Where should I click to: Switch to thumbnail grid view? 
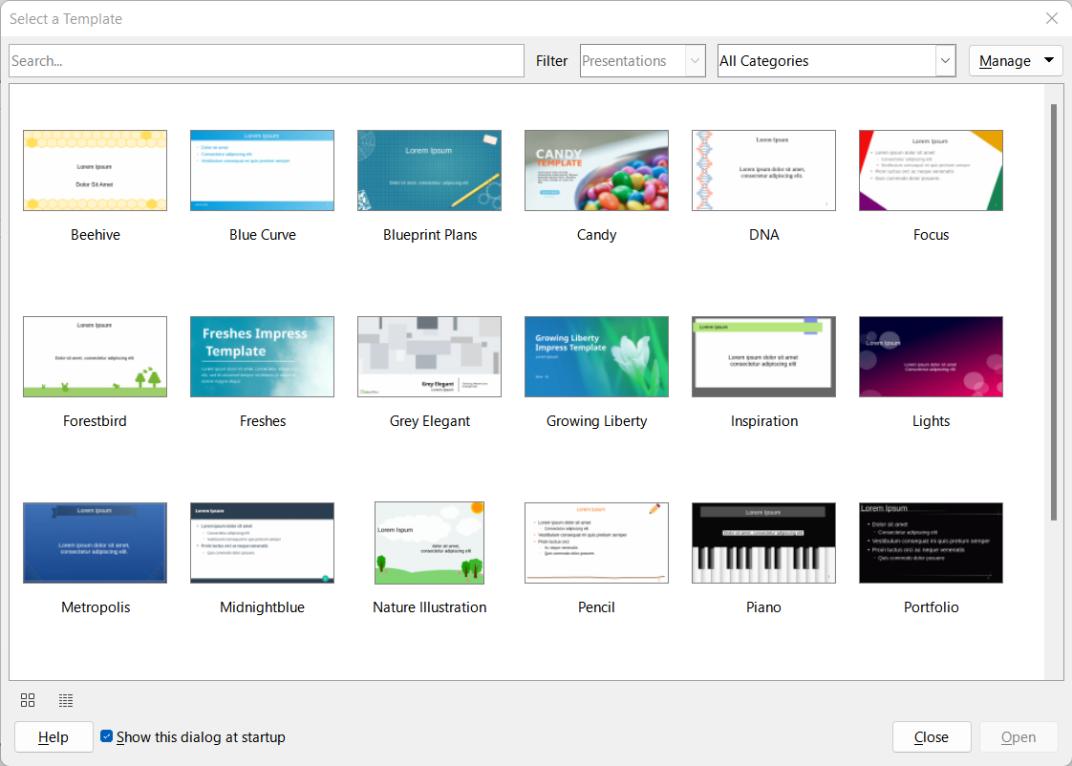27,700
